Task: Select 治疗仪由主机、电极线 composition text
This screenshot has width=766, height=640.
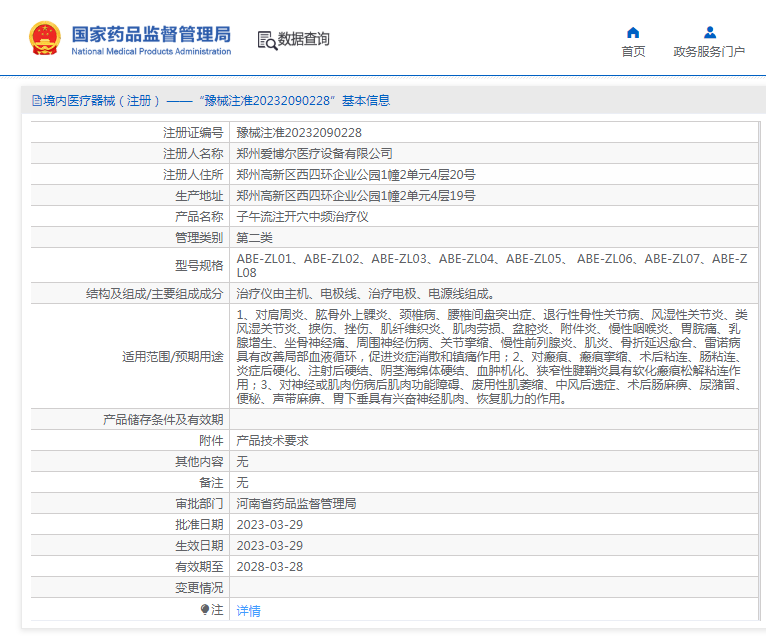Action: (x=365, y=294)
